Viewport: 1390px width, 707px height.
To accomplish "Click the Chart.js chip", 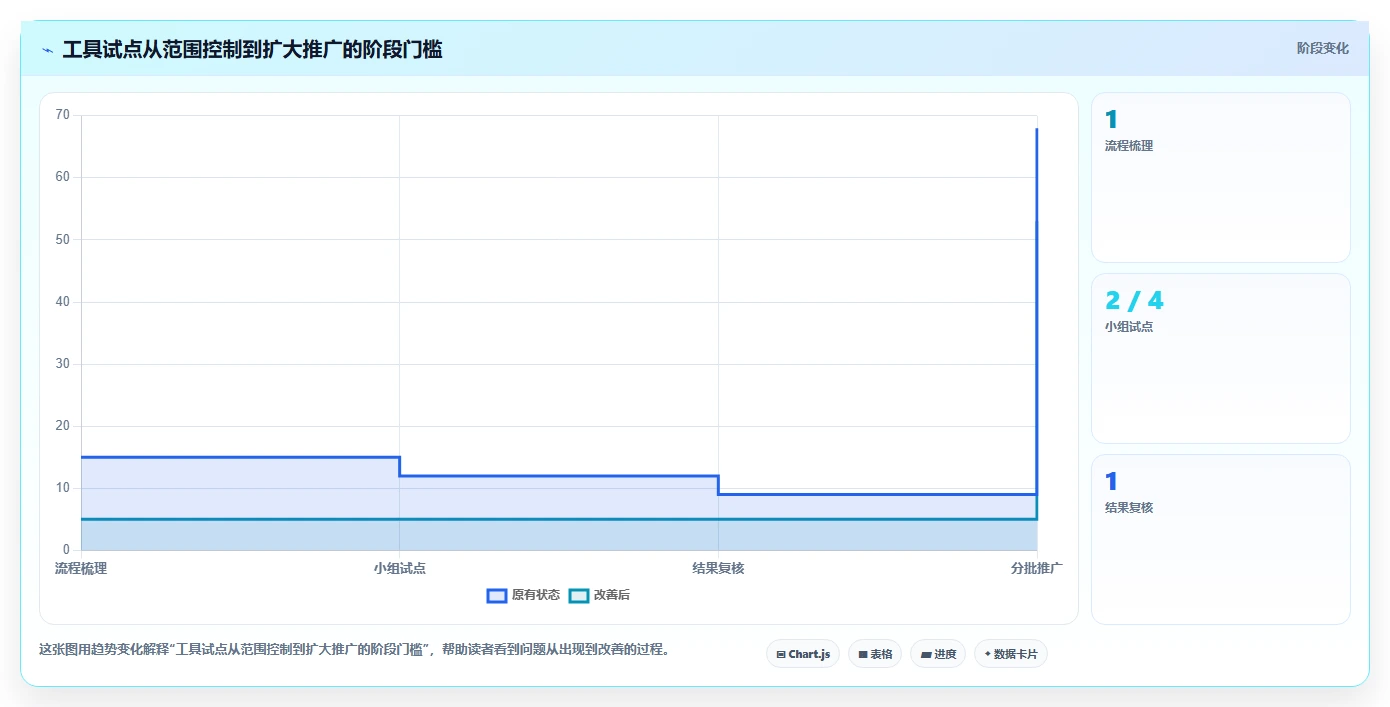I will coord(803,654).
